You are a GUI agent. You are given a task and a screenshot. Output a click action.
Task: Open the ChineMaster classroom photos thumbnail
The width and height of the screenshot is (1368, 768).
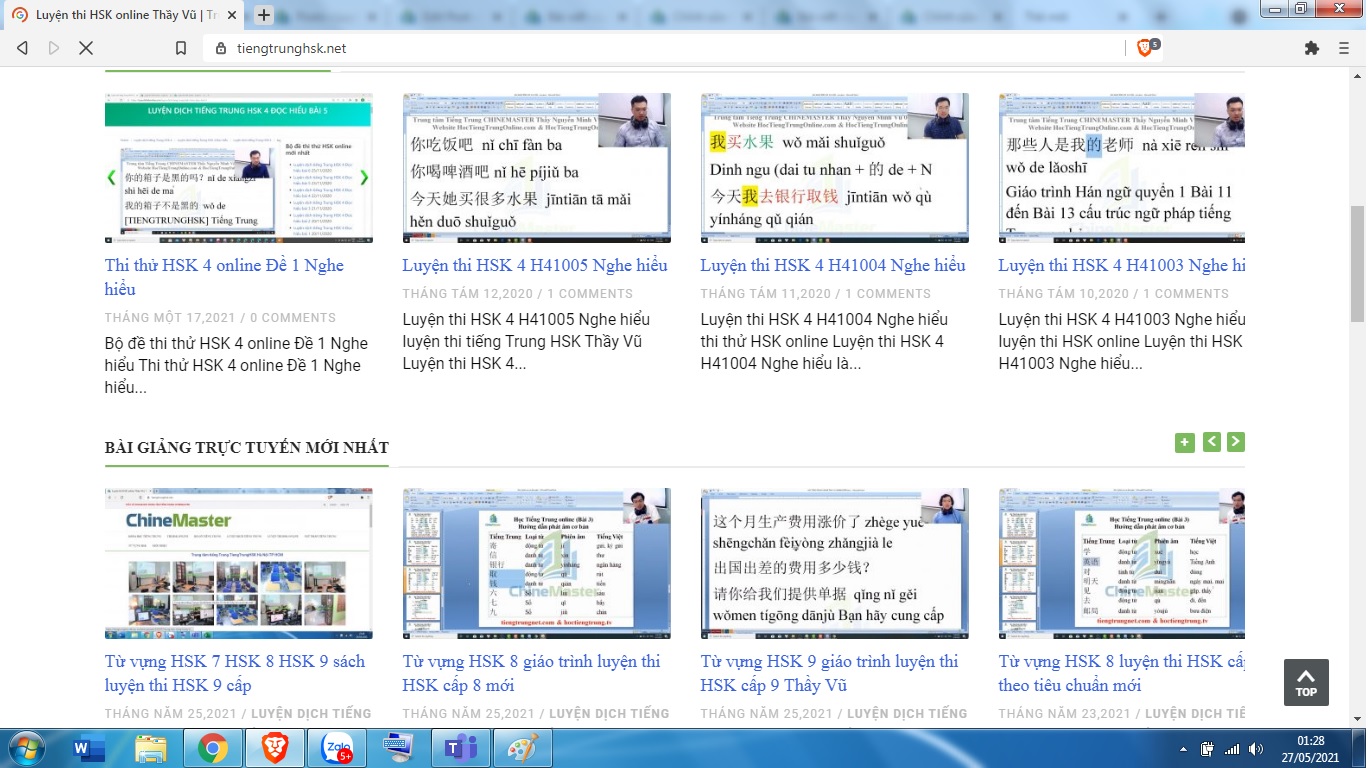pos(239,564)
